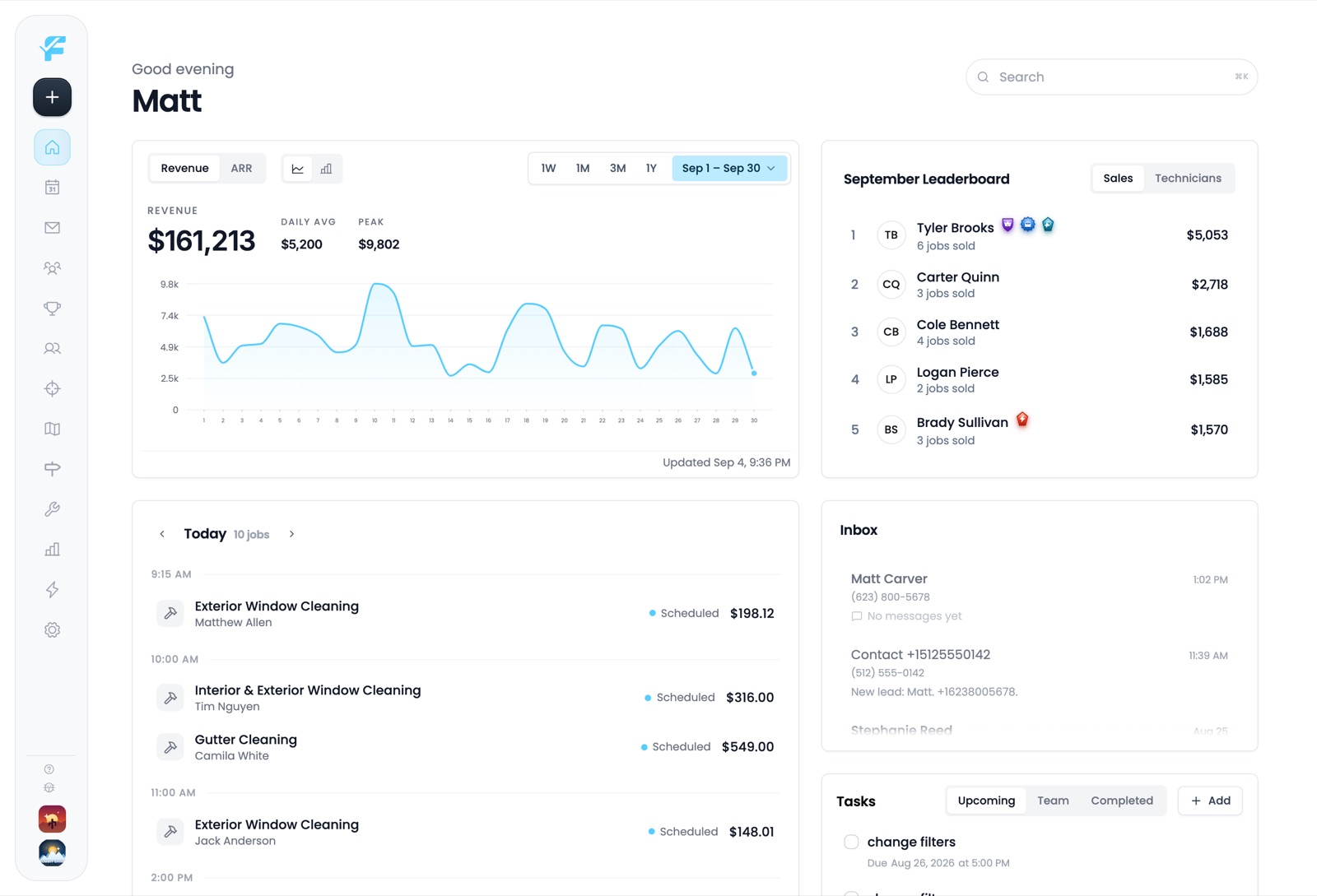The image size is (1317, 896).
Task: Open Matt Carver inbox conversation
Action: pos(1039,597)
